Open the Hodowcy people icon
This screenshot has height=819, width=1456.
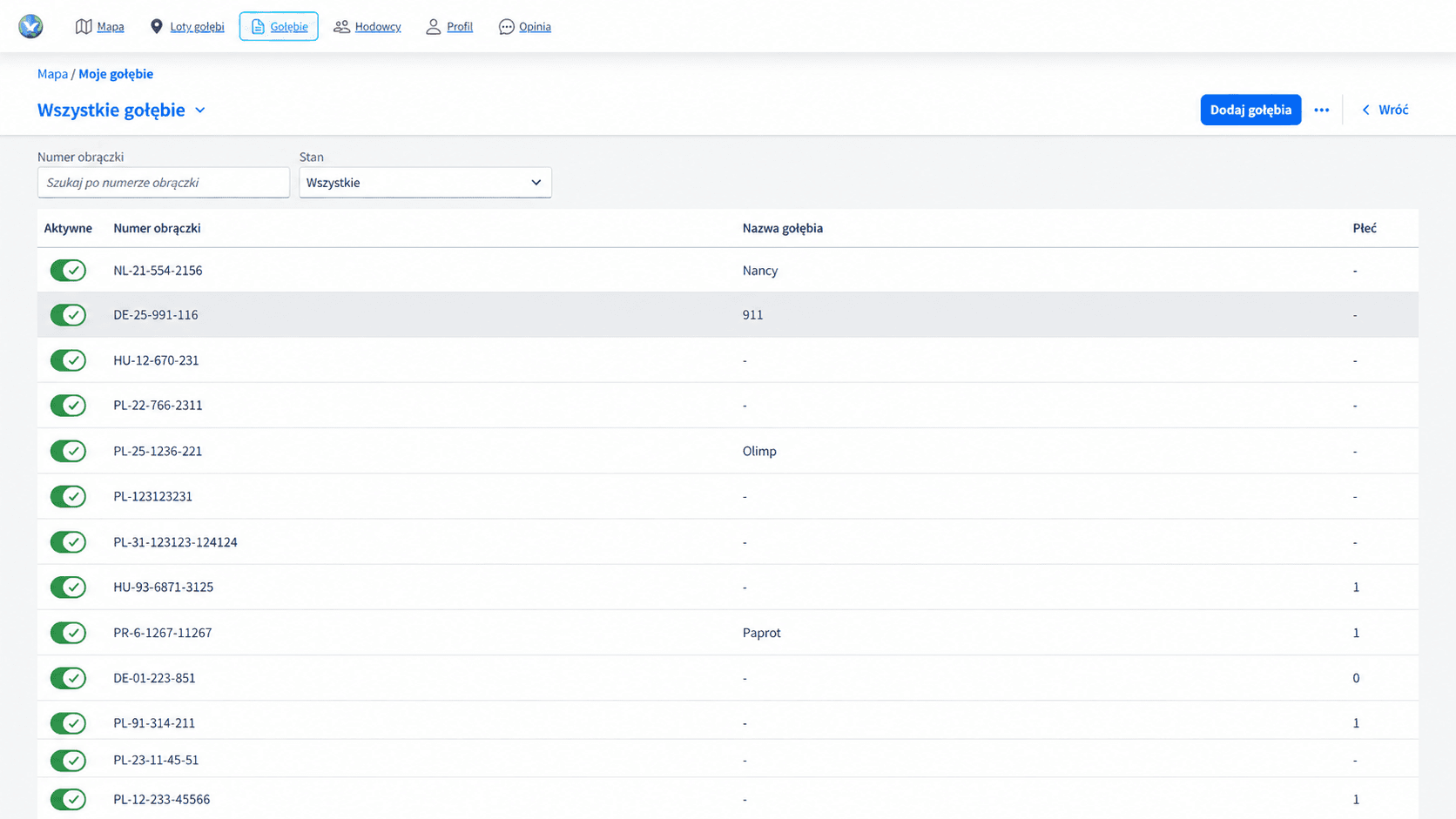[341, 27]
